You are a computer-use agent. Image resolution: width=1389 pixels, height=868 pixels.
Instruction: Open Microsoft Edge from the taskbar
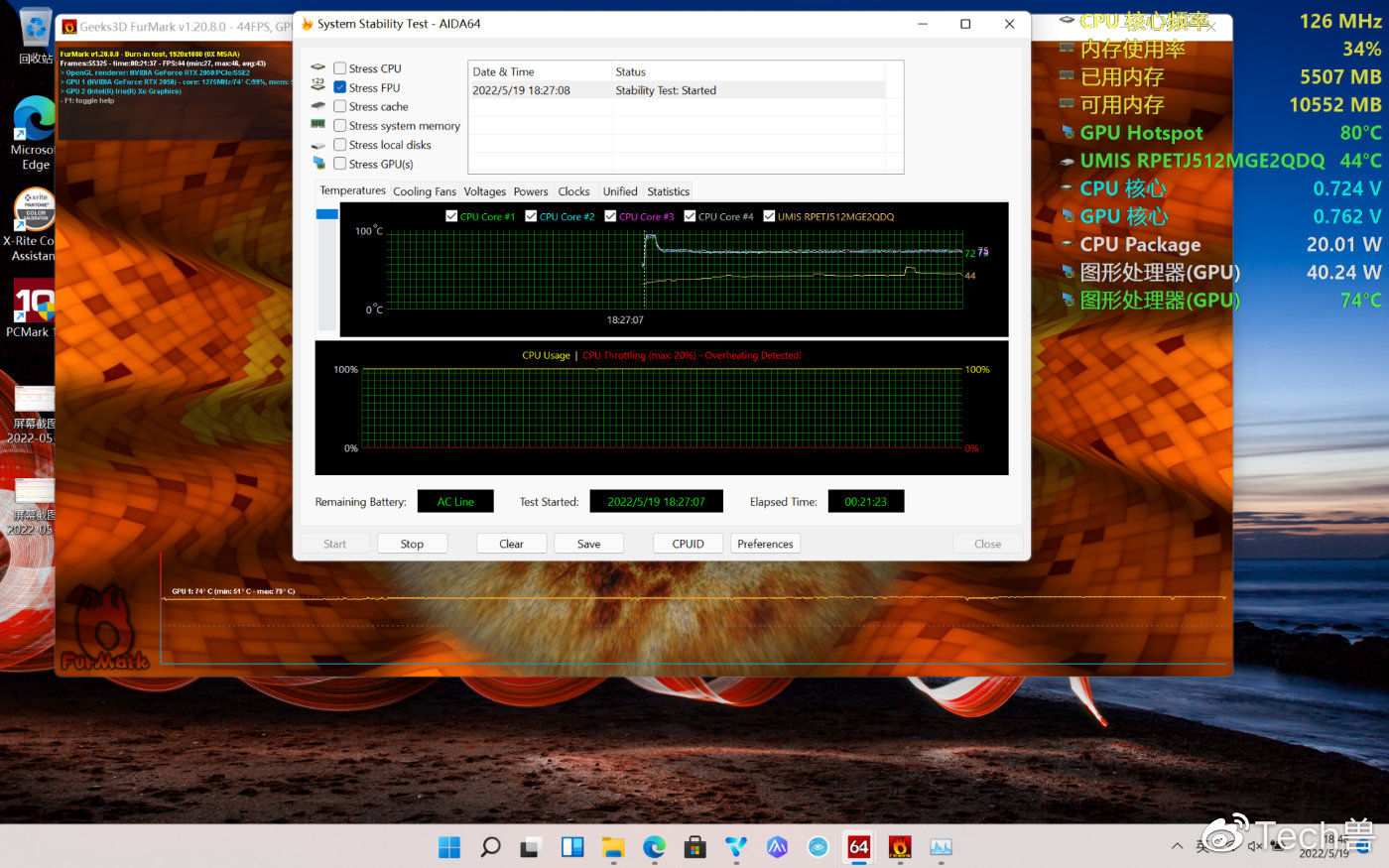[x=654, y=847]
